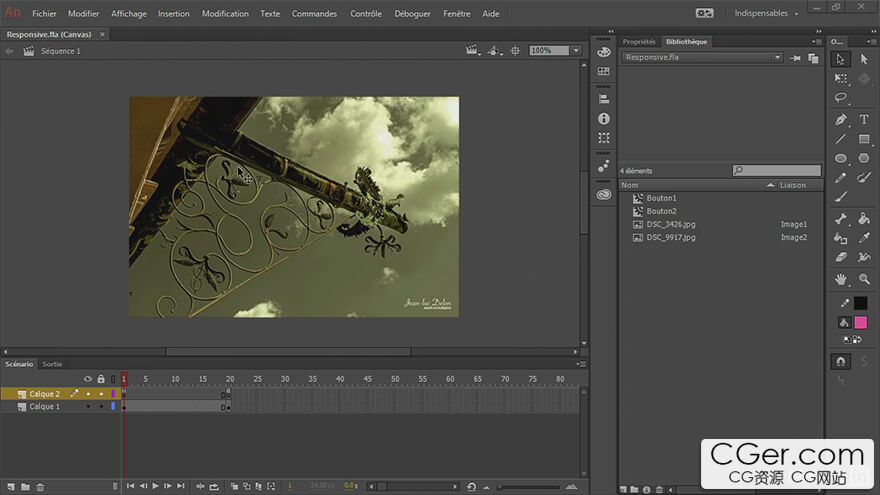Click Séquence 1 in the edit bar
This screenshot has width=880, height=495.
(x=60, y=51)
